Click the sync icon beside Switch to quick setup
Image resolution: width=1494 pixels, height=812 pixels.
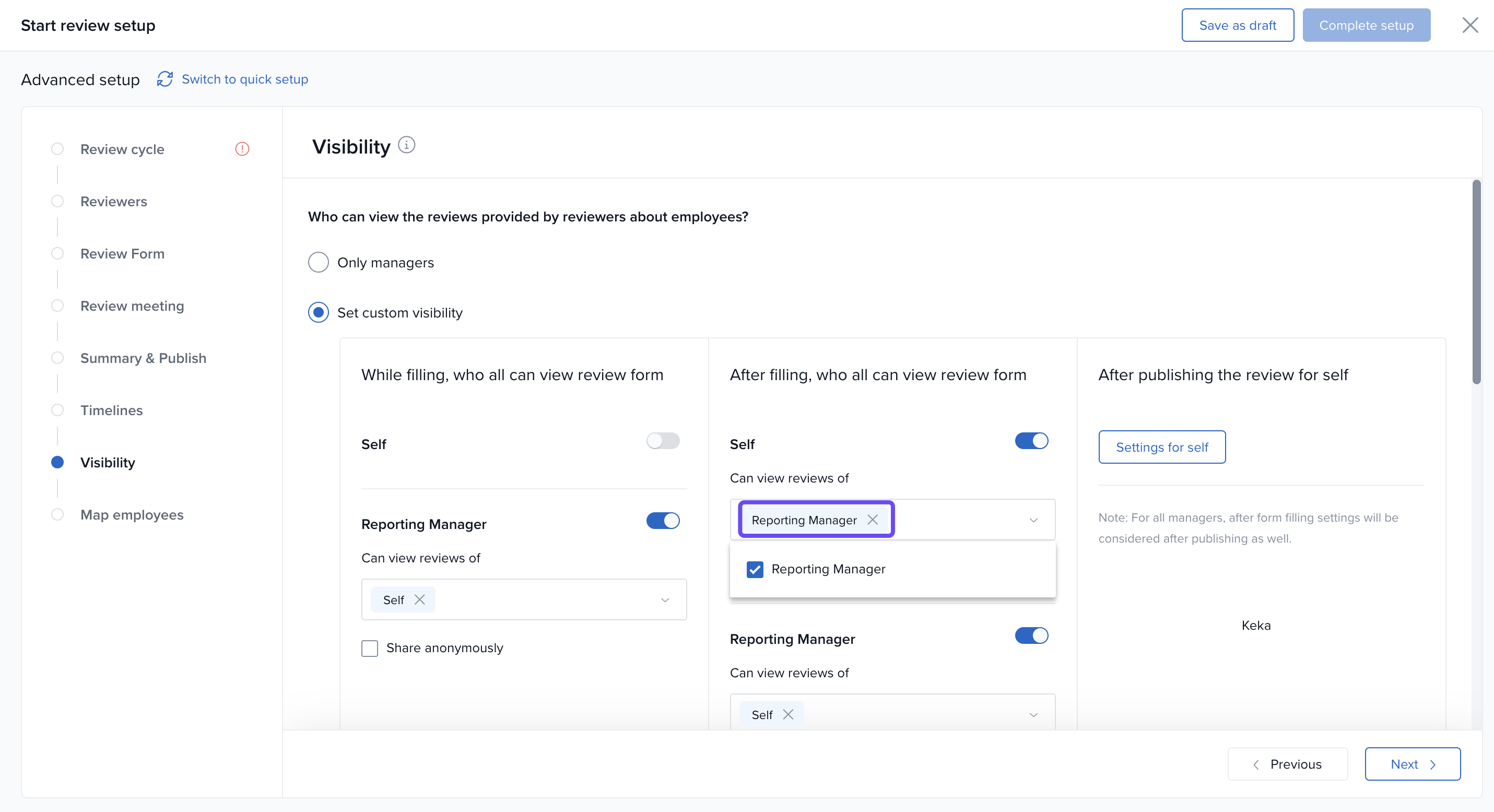164,79
